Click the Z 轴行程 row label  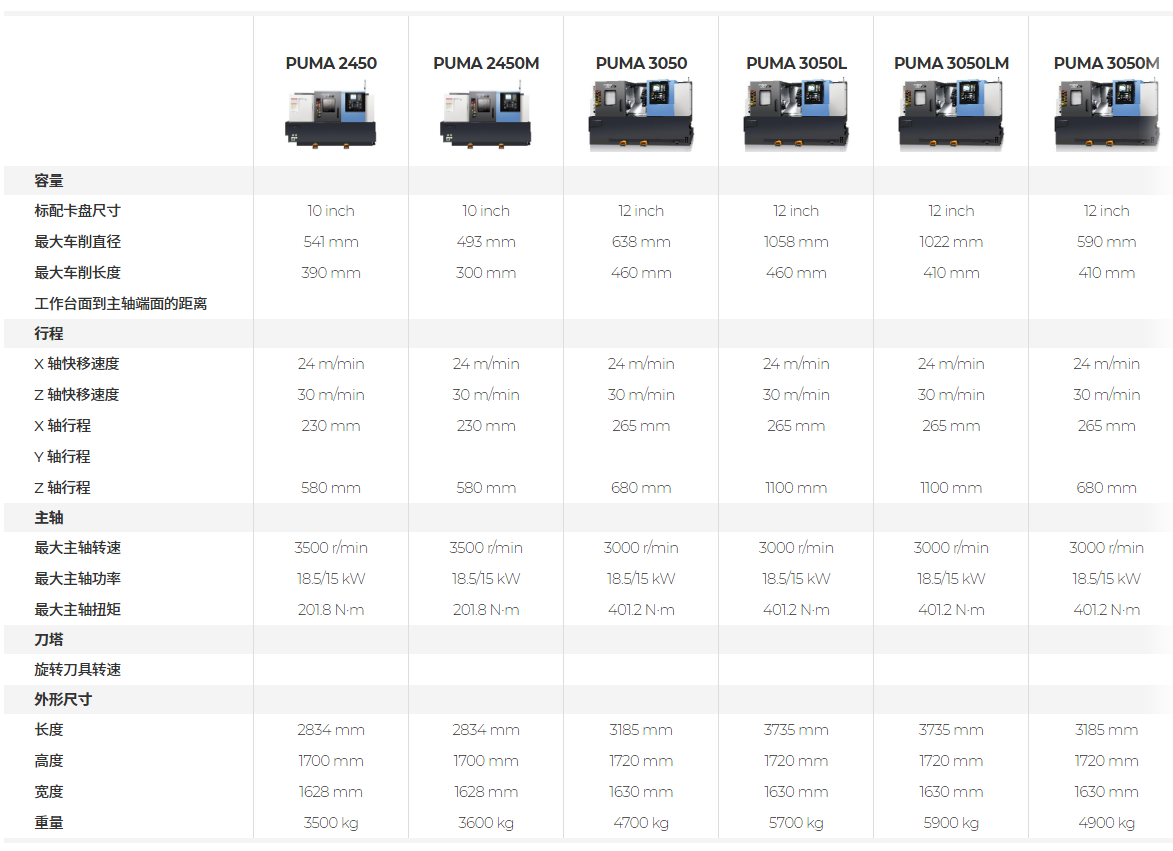click(62, 488)
